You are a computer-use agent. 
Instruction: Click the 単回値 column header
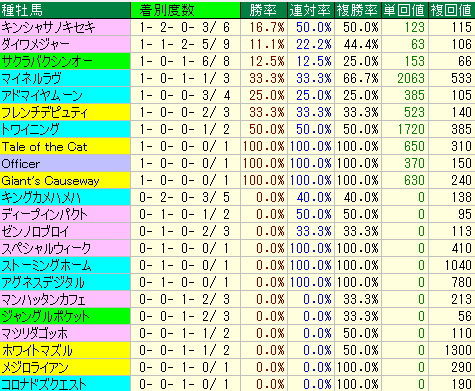click(405, 10)
